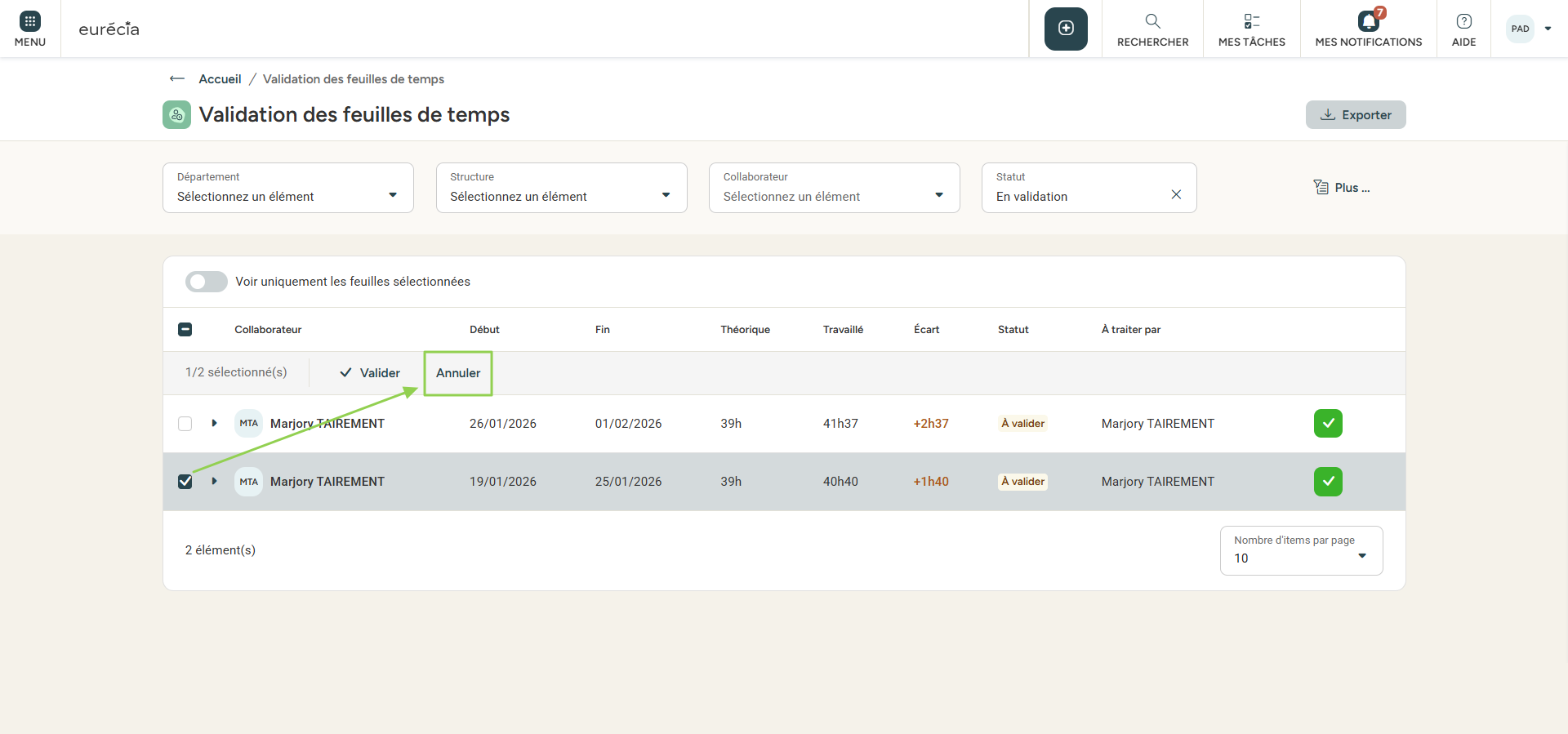Click the dark plus quick-create button

(x=1066, y=29)
